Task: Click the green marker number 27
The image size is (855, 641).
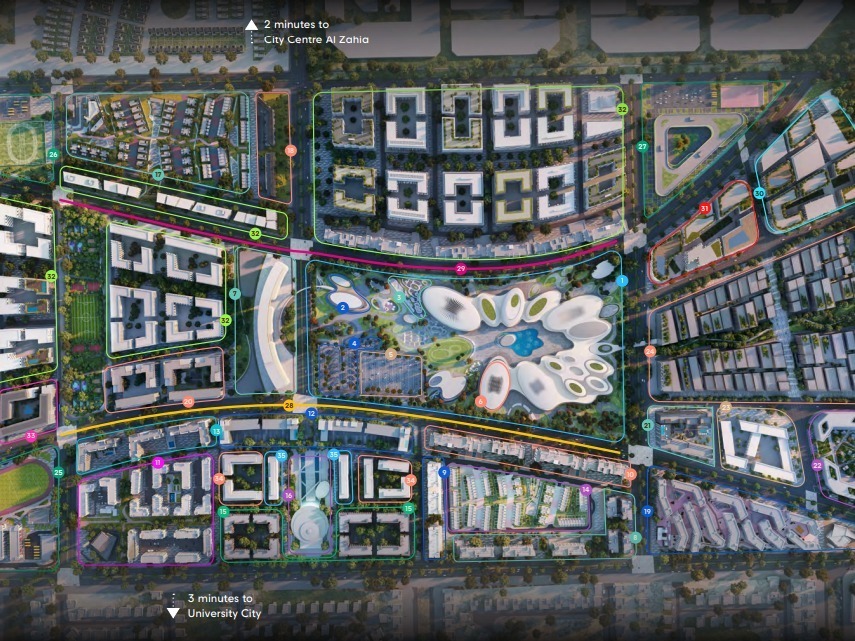Action: [643, 146]
